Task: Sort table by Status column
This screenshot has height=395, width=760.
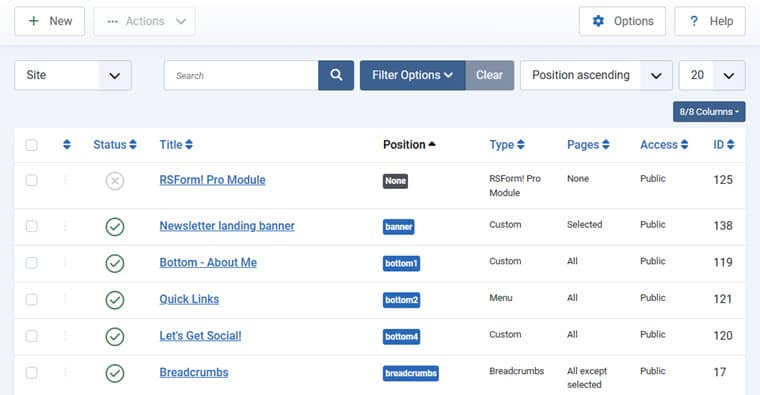Action: pos(115,144)
